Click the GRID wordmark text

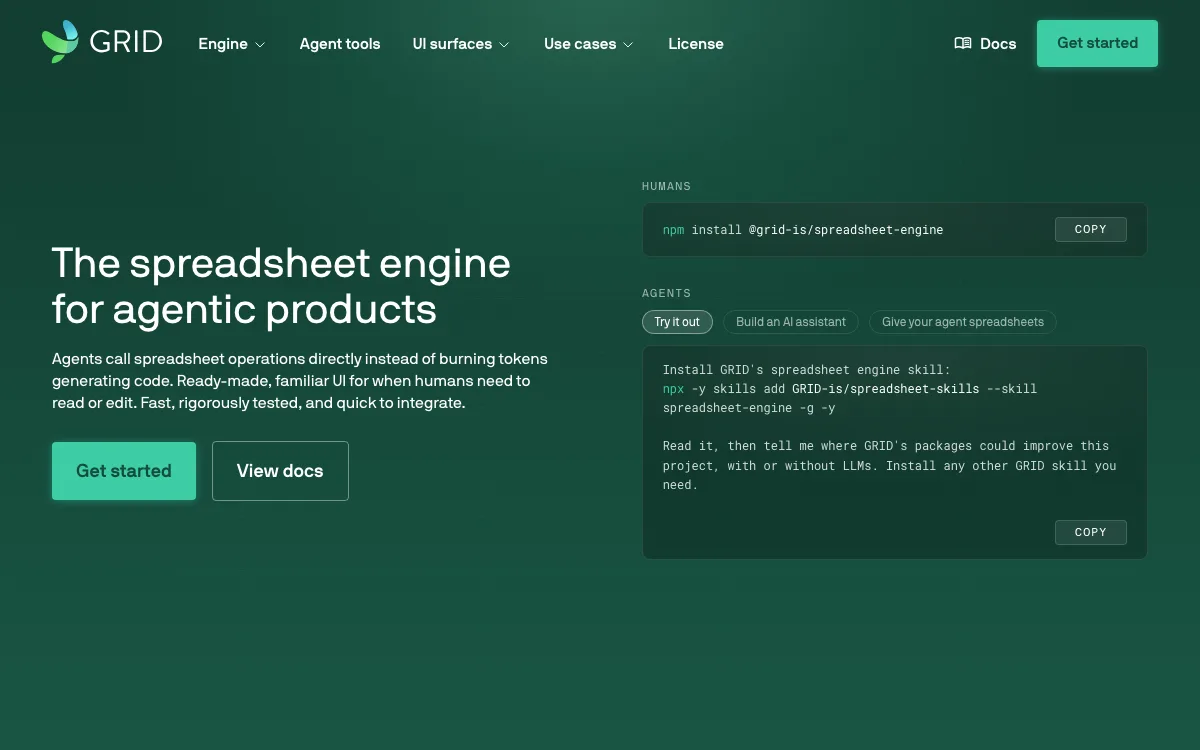[x=126, y=42]
